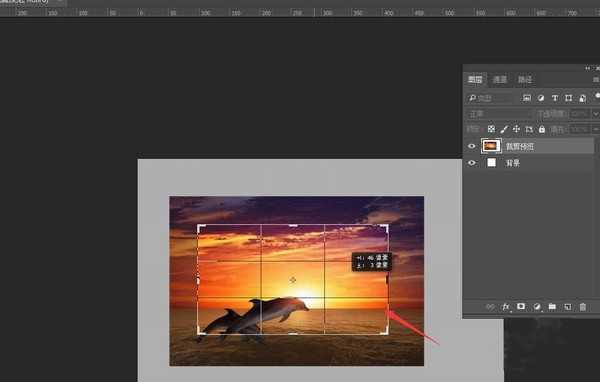Filter for pixel layers icon

click(x=527, y=98)
